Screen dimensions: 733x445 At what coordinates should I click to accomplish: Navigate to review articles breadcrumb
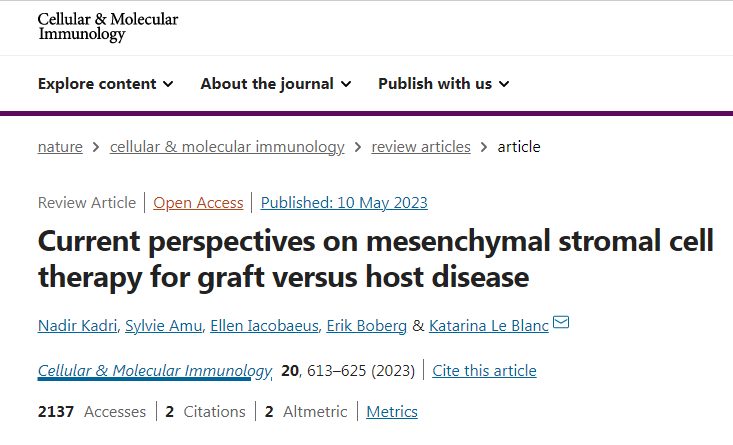[421, 147]
